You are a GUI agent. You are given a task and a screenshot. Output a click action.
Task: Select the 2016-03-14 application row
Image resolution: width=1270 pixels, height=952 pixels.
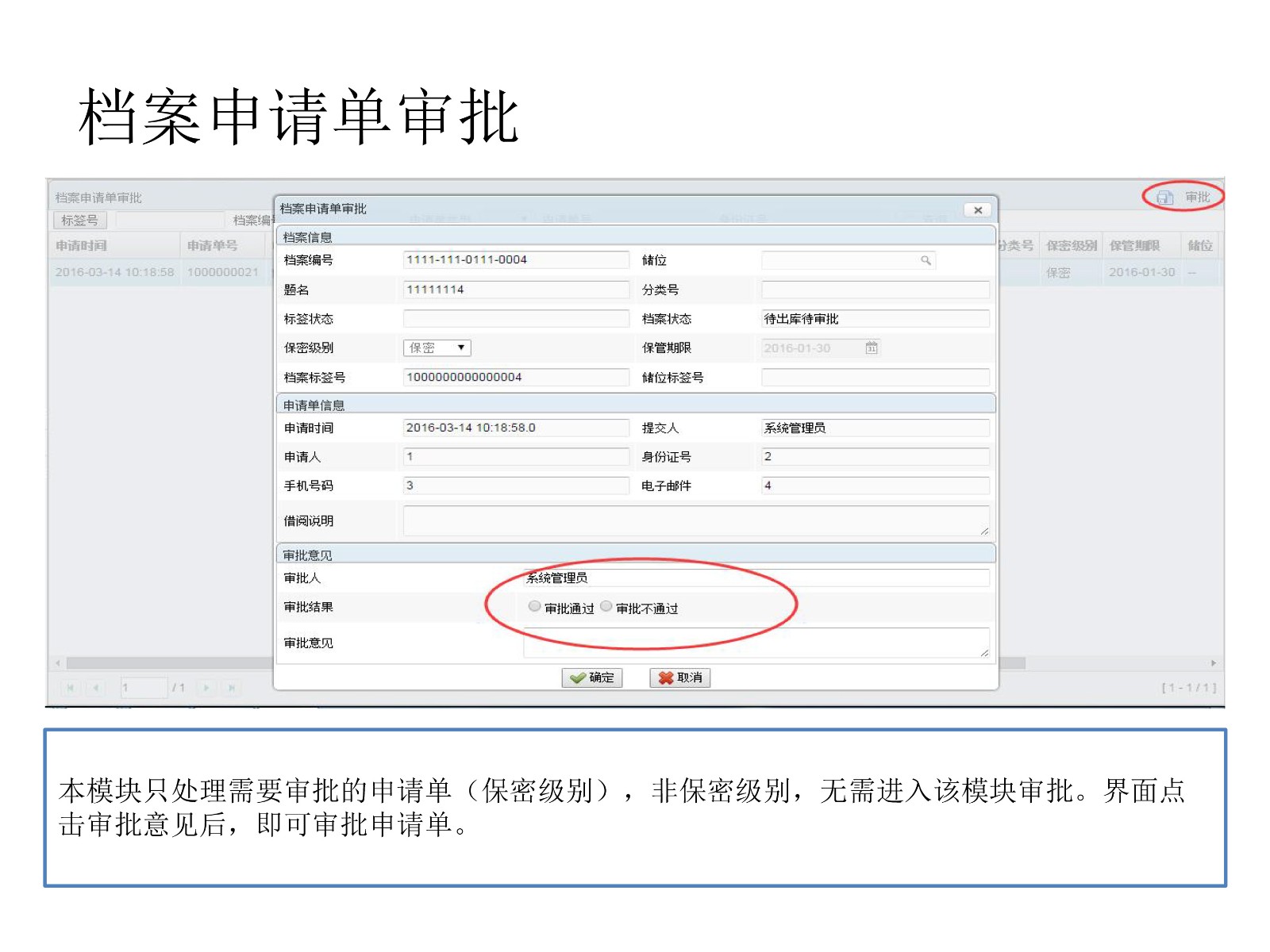pyautogui.click(x=115, y=272)
